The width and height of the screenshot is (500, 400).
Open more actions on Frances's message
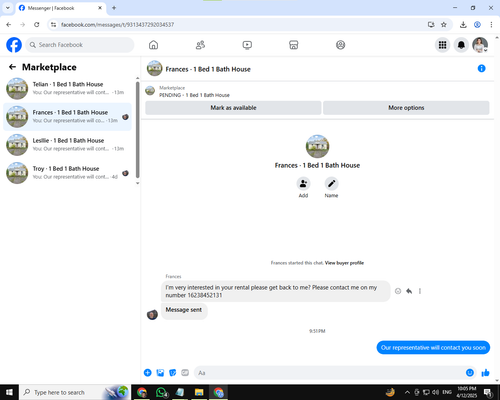tap(420, 291)
